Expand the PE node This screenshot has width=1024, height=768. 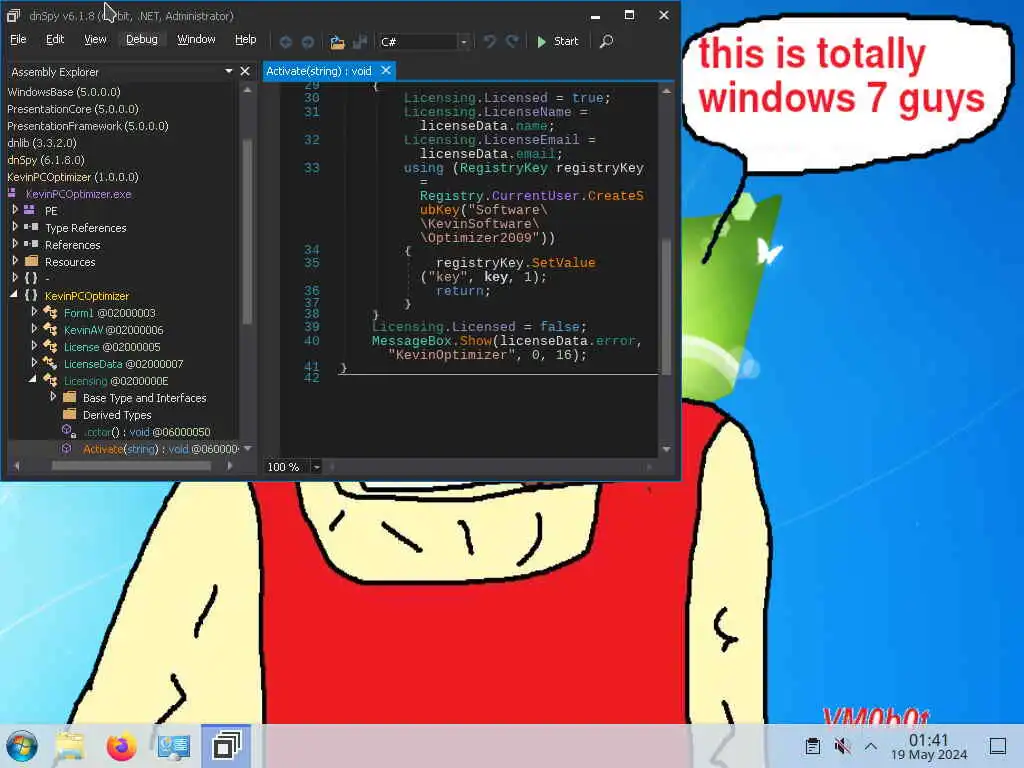click(15, 210)
